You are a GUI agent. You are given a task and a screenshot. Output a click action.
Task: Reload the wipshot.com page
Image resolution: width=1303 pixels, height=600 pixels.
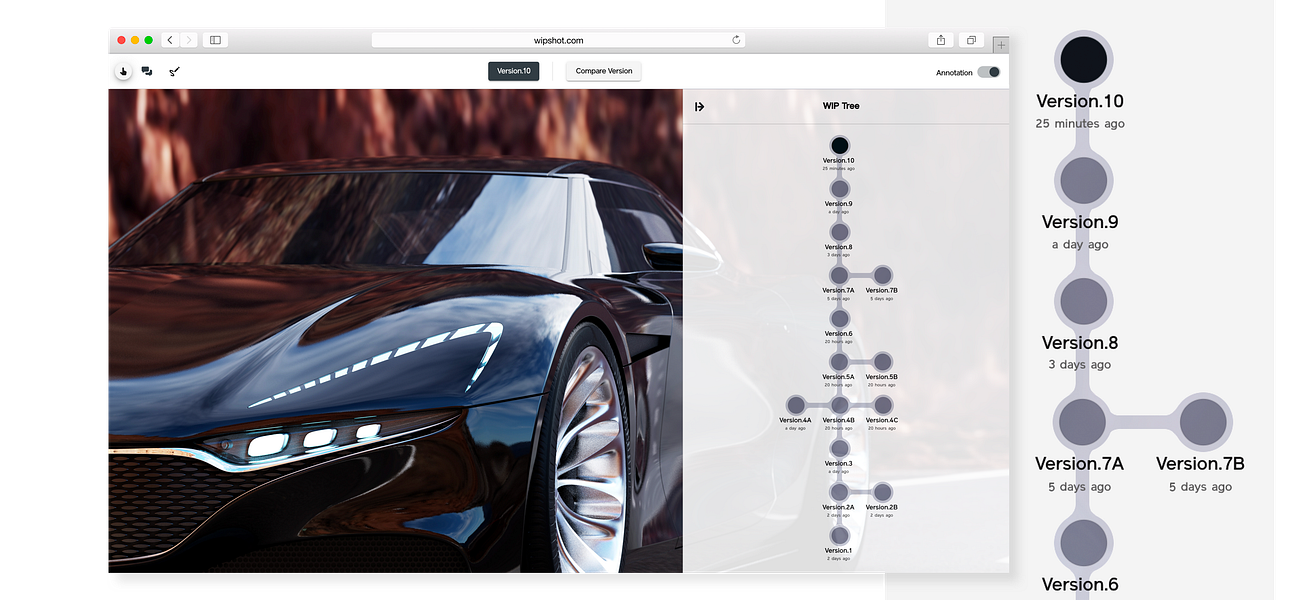coord(737,40)
